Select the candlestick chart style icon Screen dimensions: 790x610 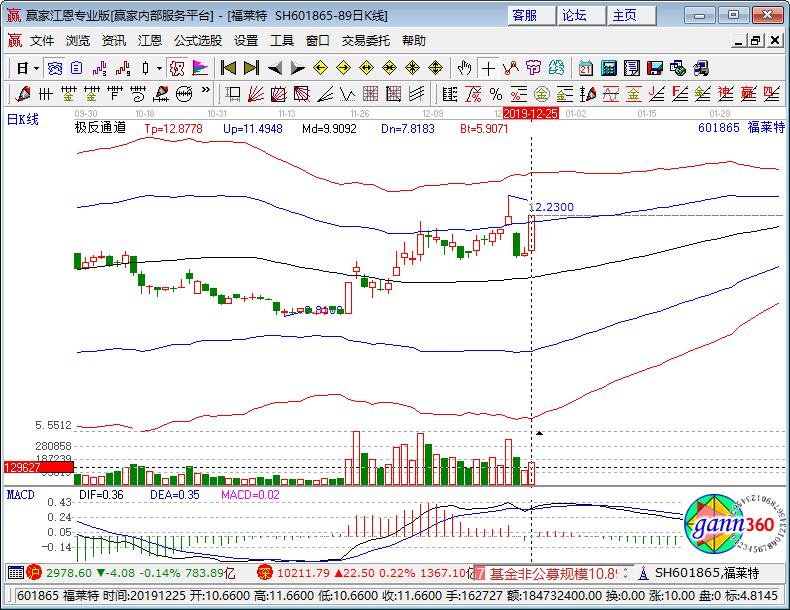click(146, 68)
